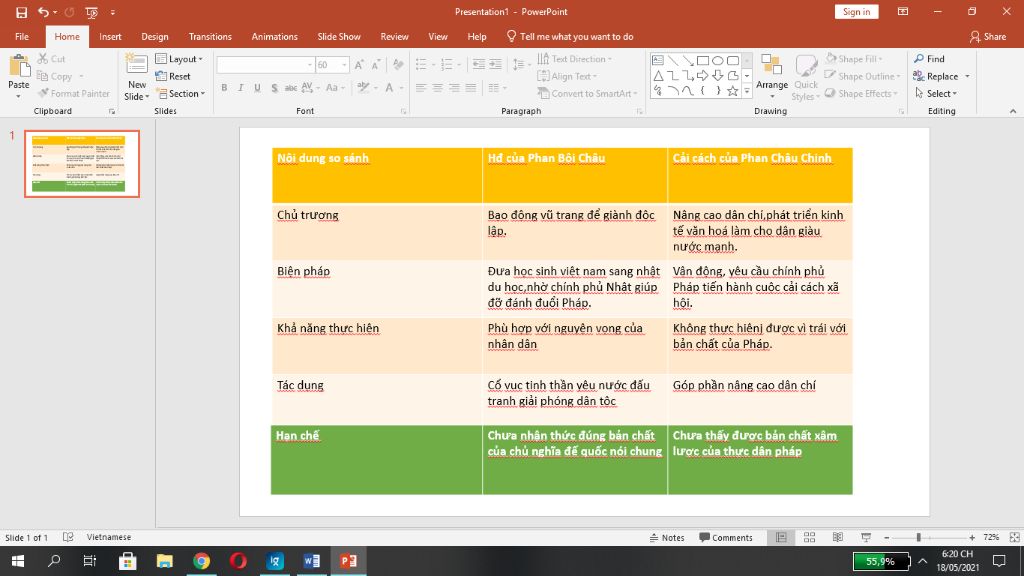
Task: Open the Notes pane
Action: pyautogui.click(x=667, y=537)
